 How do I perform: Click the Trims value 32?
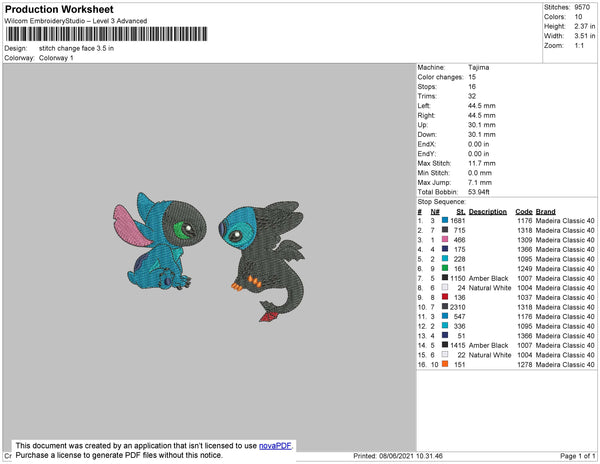[x=472, y=96]
